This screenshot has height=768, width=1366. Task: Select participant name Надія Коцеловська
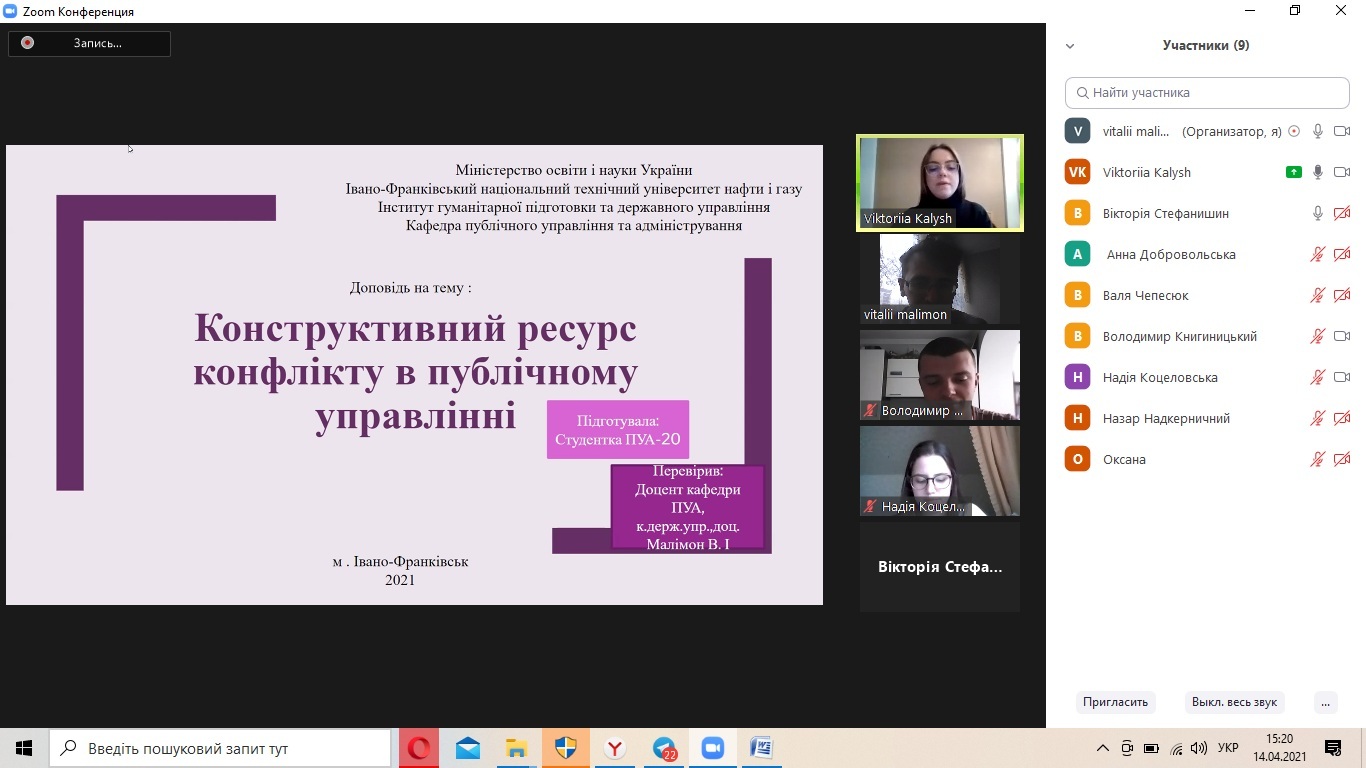click(x=1160, y=377)
